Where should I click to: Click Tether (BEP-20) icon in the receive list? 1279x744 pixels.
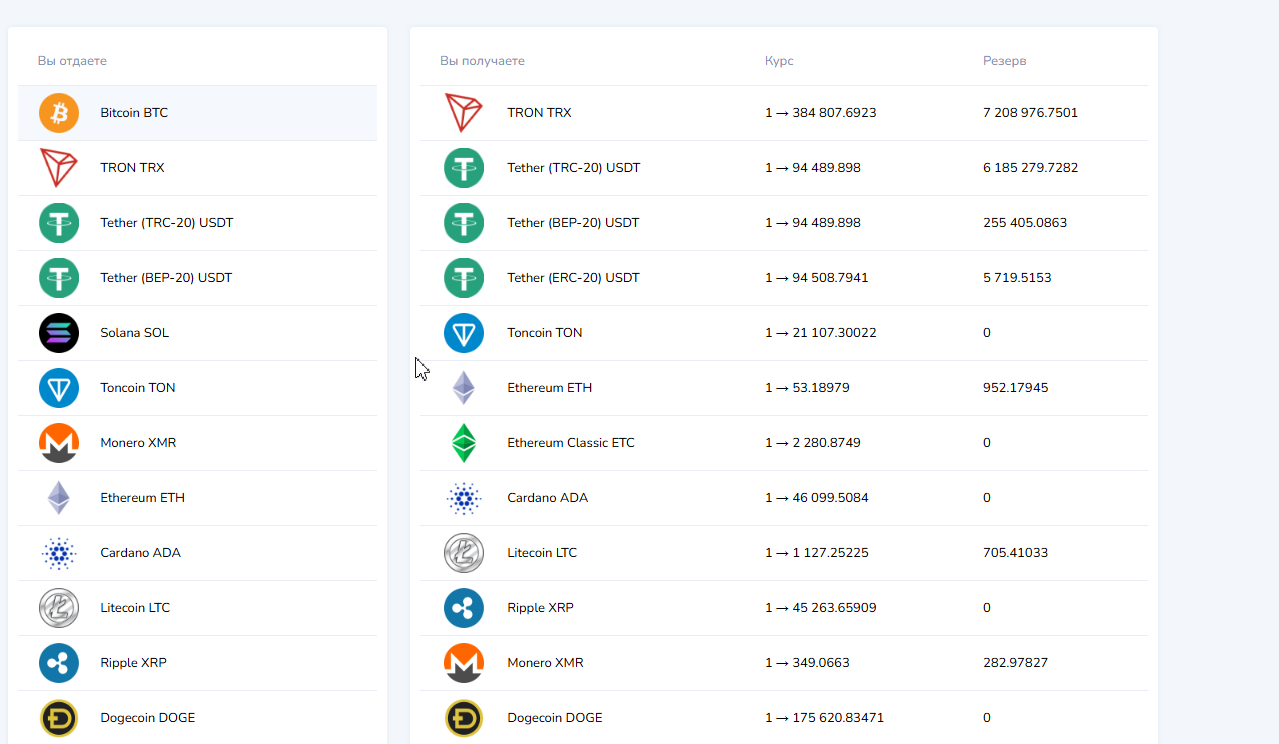coord(464,223)
